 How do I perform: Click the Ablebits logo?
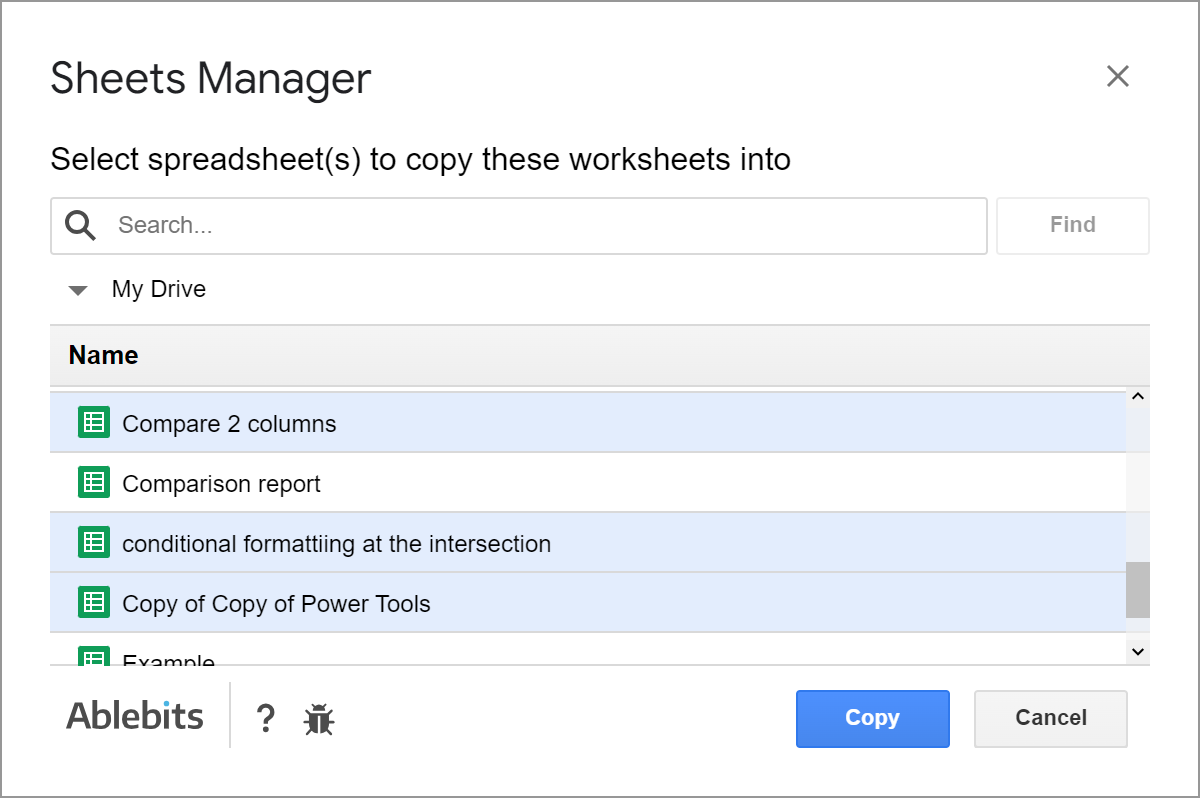(135, 716)
